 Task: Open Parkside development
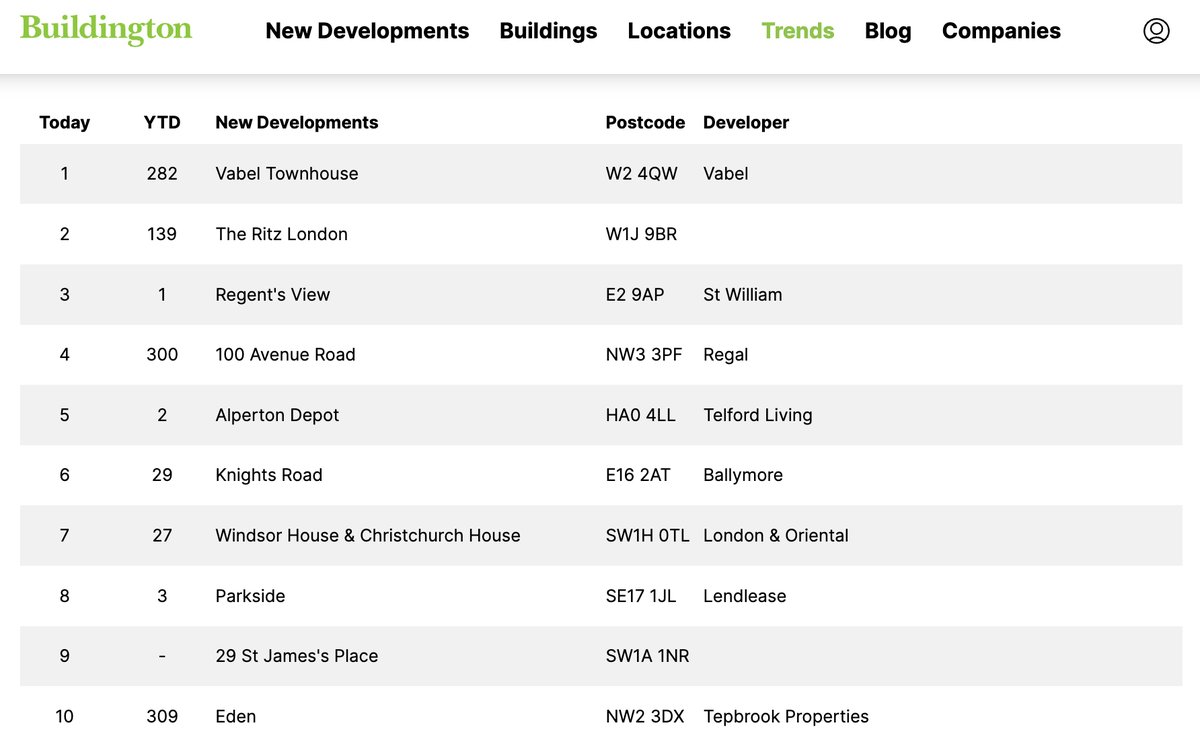tap(251, 596)
